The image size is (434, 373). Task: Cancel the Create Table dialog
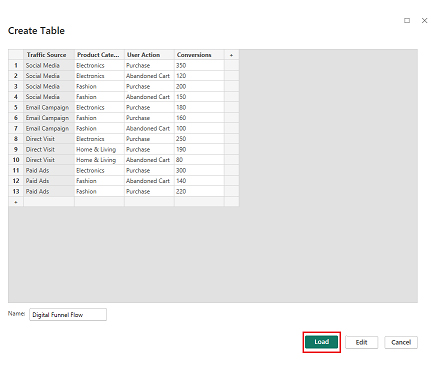pos(401,342)
